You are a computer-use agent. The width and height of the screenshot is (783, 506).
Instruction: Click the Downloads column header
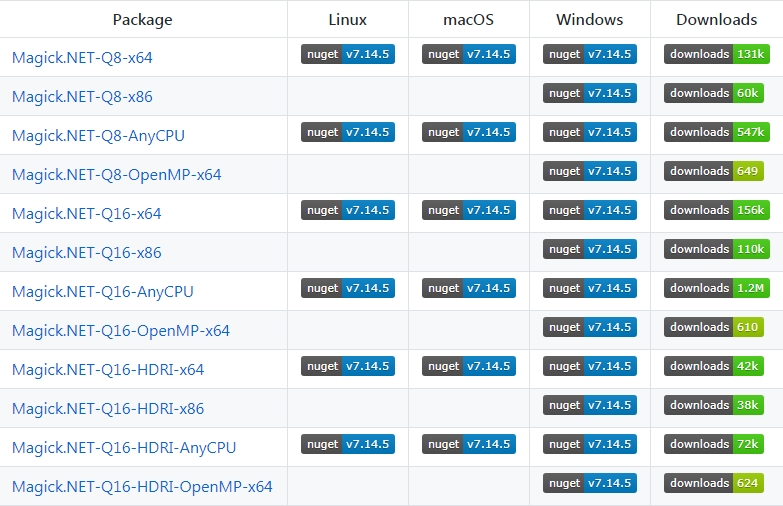pyautogui.click(x=716, y=20)
